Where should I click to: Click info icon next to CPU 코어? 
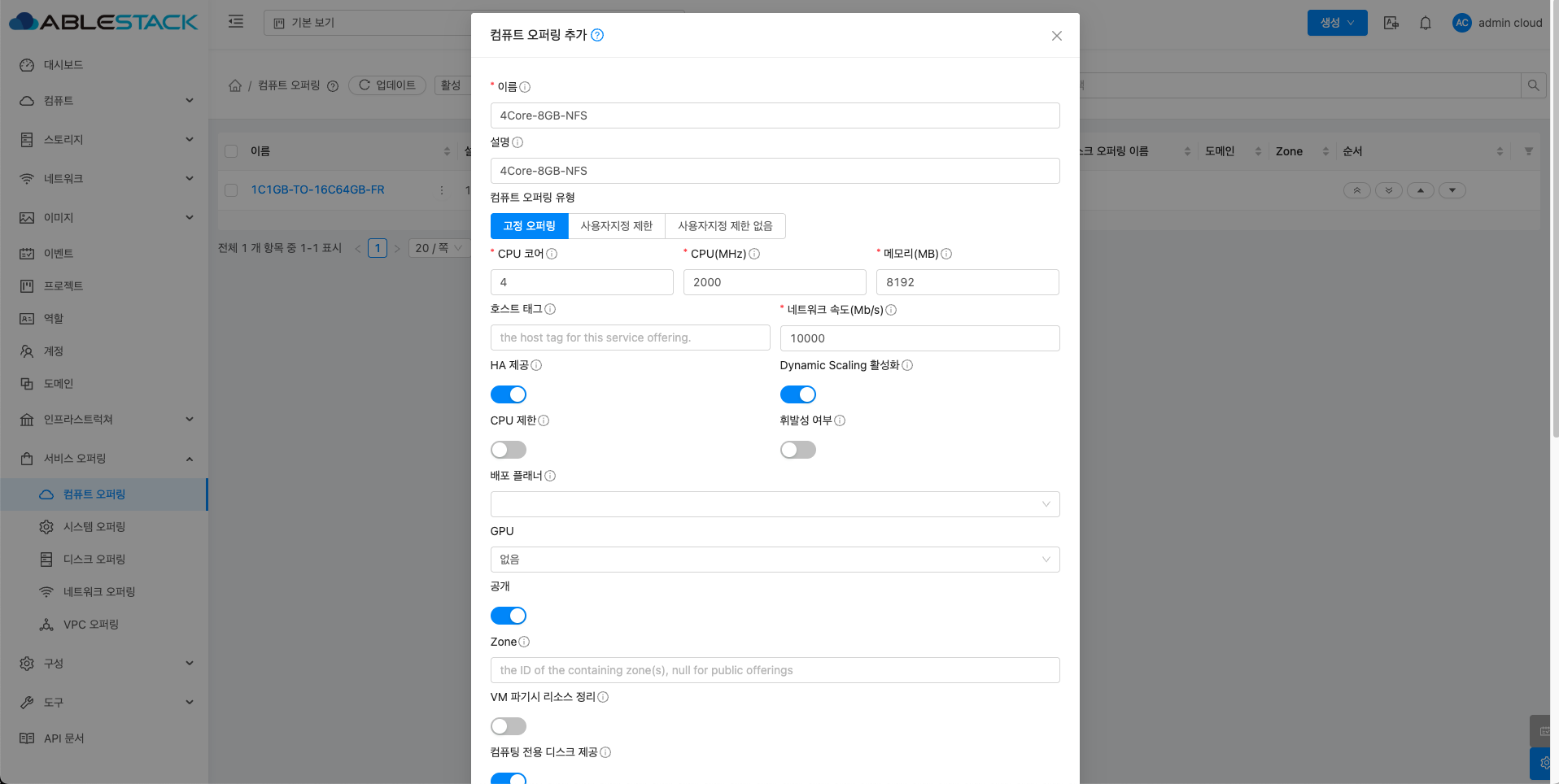tap(552, 254)
